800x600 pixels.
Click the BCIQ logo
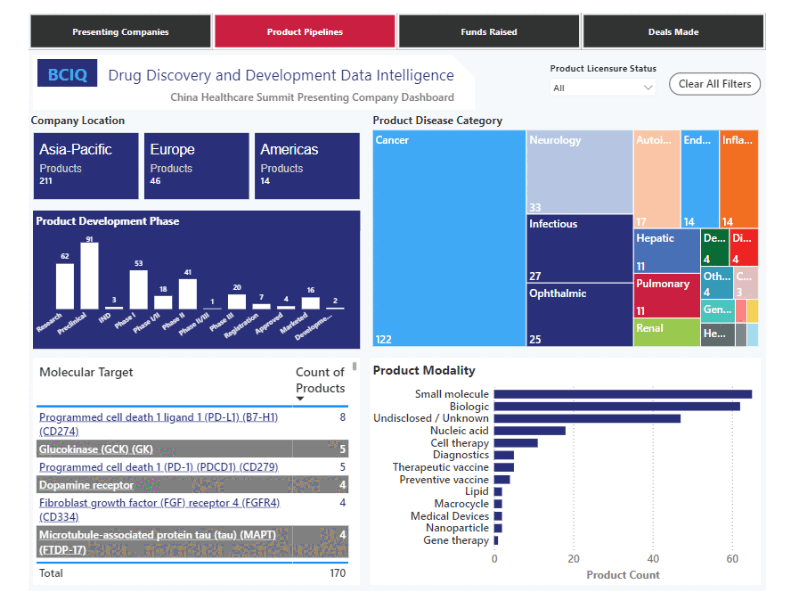[x=68, y=74]
